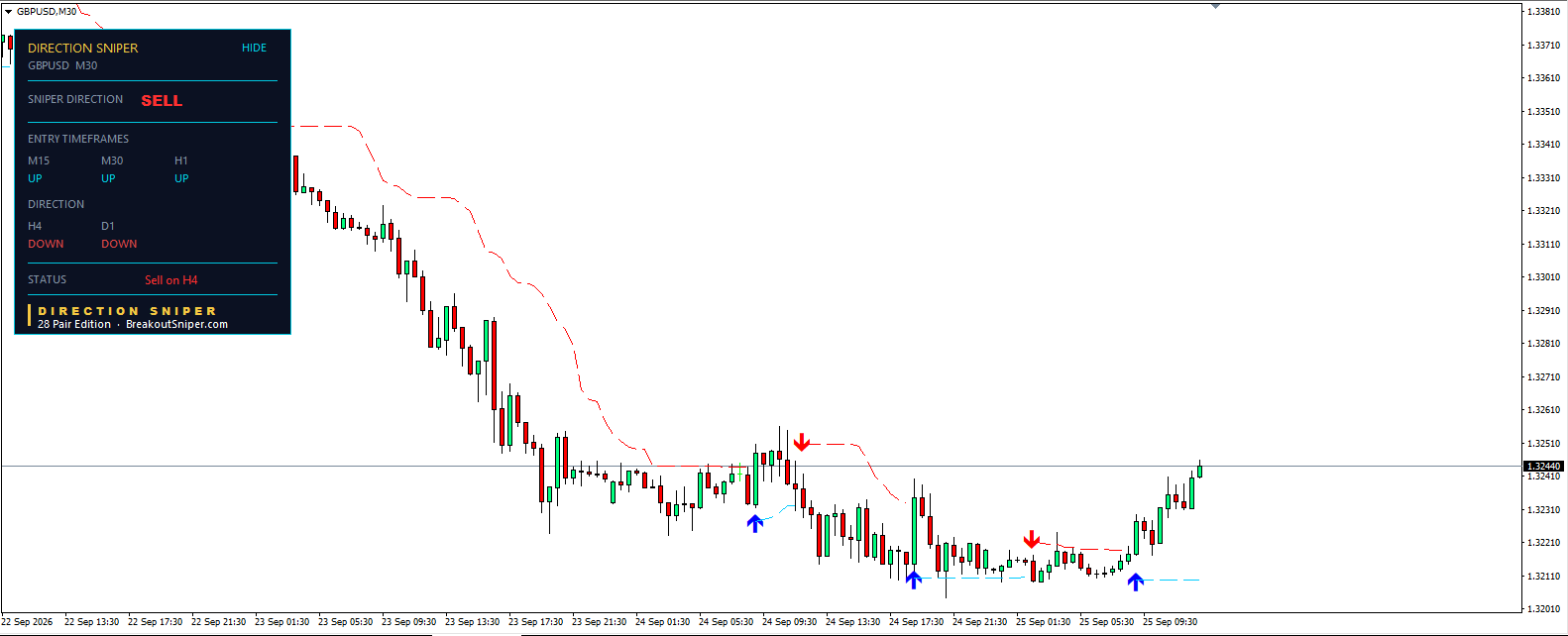
Task: Click the Sell on H4 status text
Action: tap(171, 280)
